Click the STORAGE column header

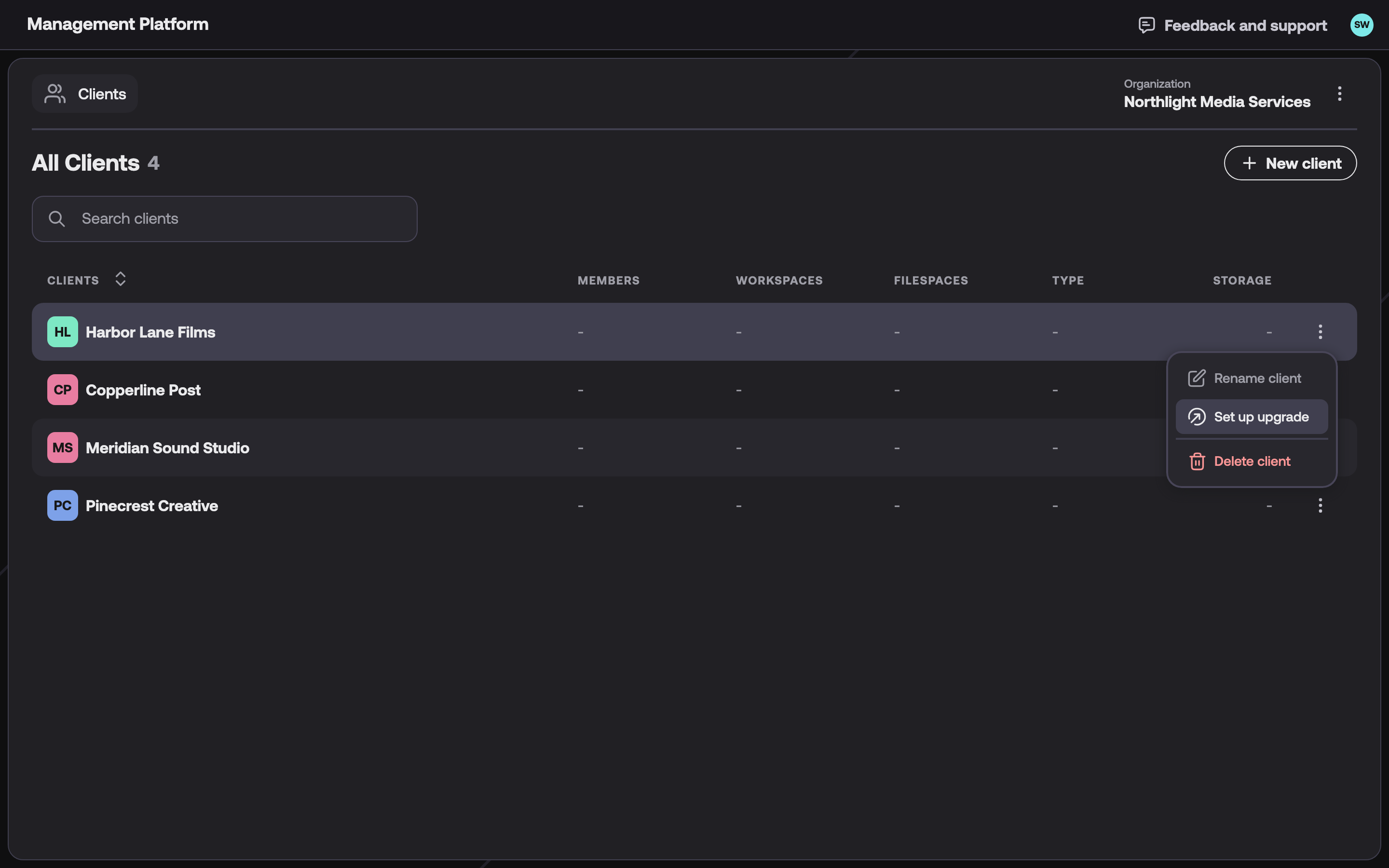(1241, 280)
